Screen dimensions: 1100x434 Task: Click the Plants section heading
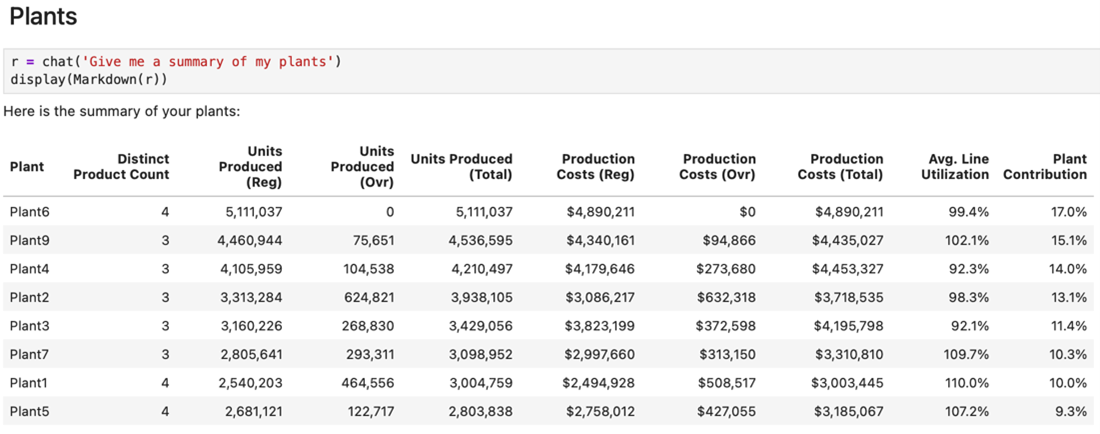coord(42,17)
